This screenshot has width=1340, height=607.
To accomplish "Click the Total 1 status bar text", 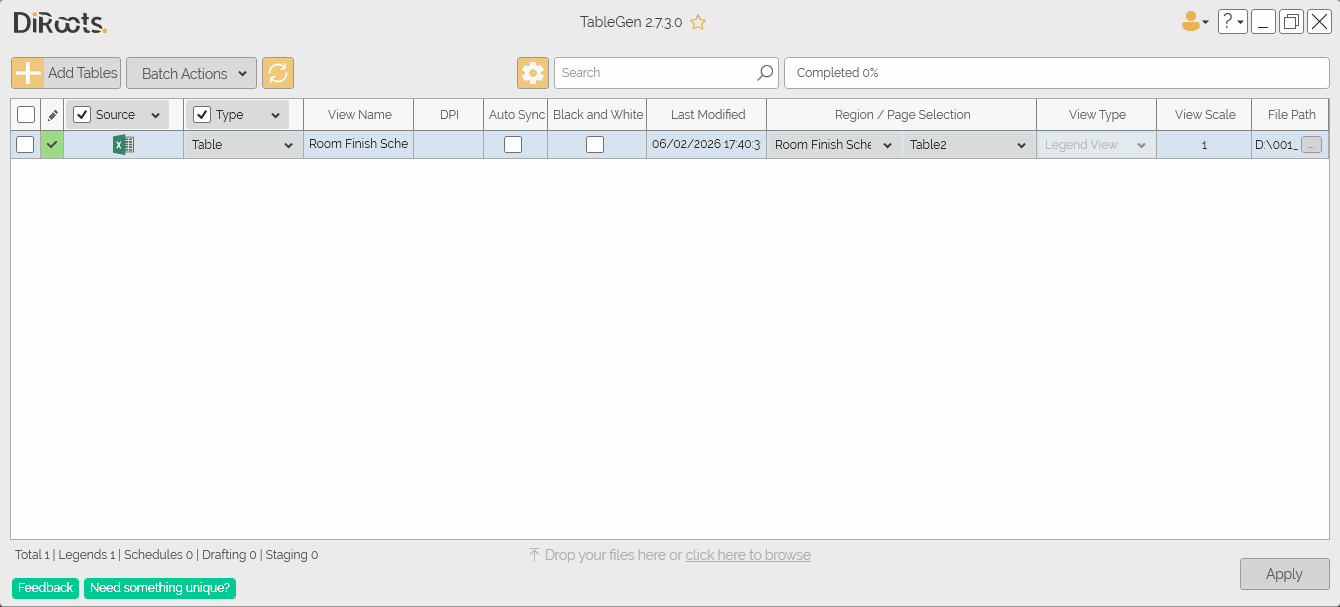I will pyautogui.click(x=32, y=555).
